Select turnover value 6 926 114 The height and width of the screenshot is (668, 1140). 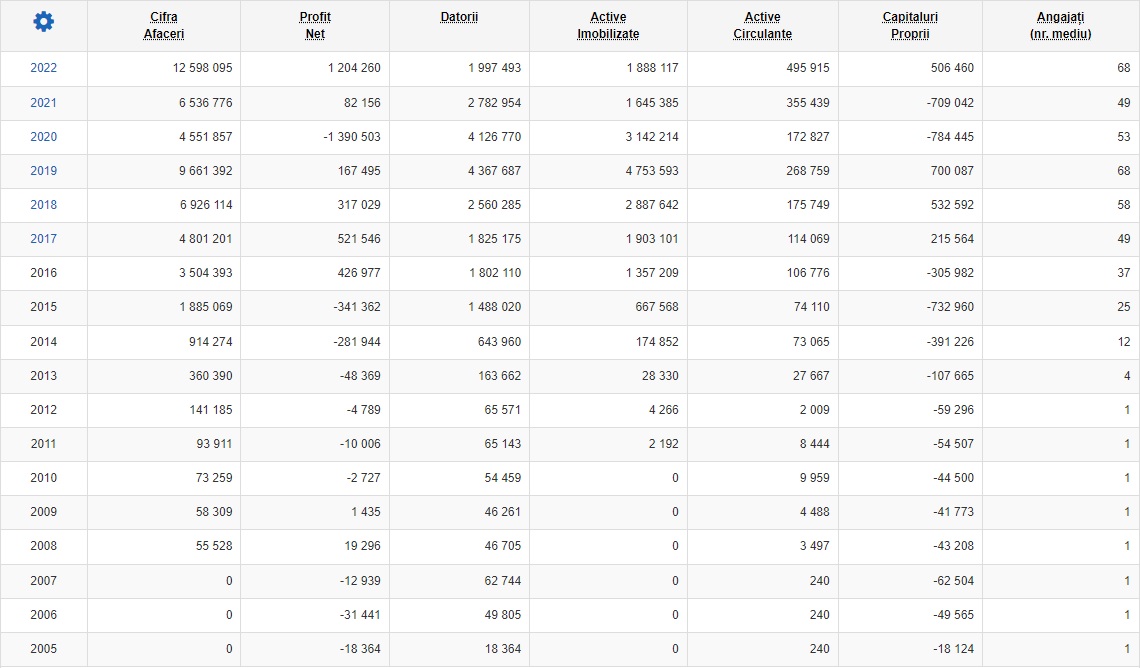click(206, 204)
